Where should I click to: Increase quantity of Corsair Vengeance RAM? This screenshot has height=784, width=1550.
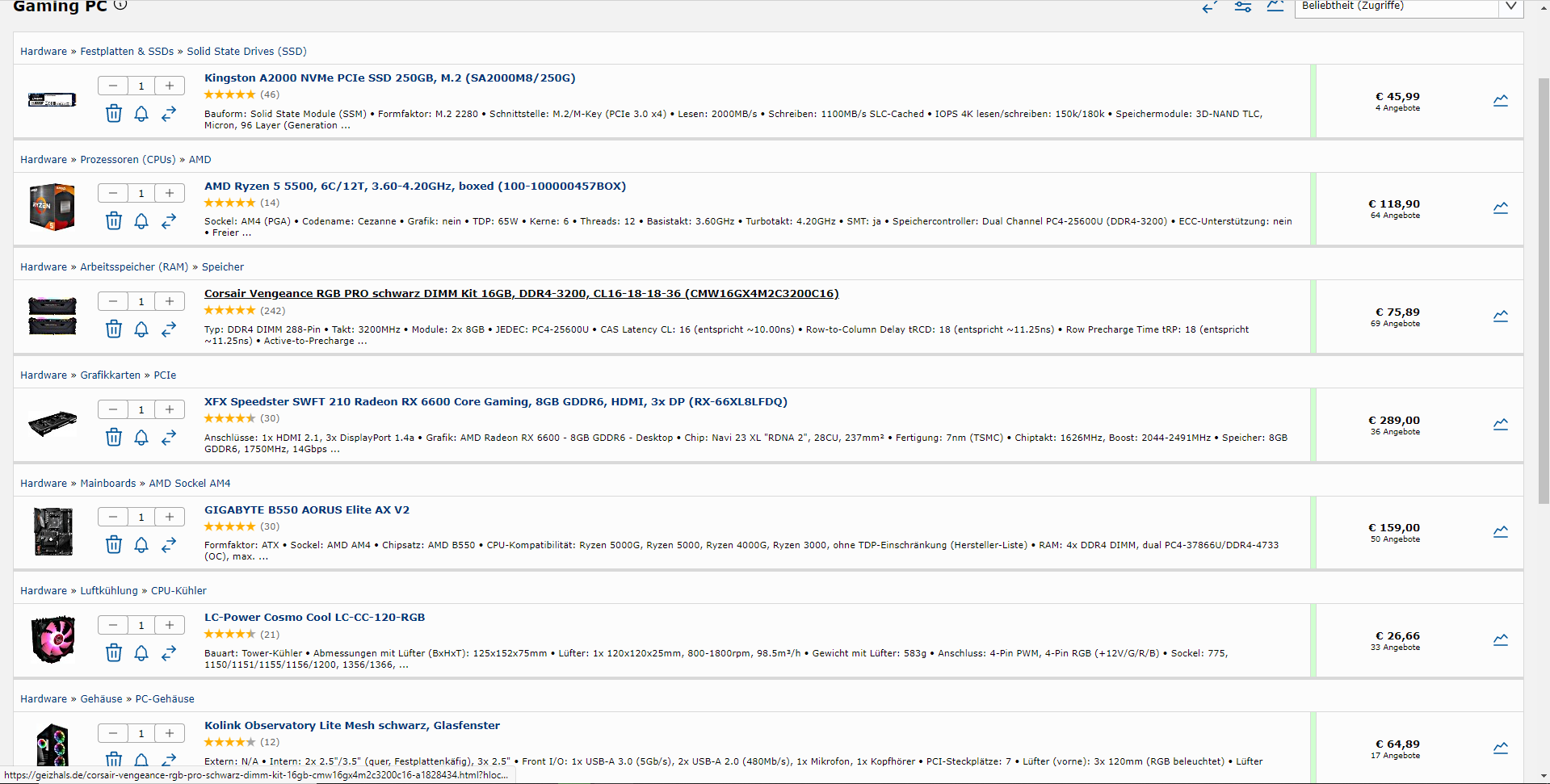(x=170, y=301)
